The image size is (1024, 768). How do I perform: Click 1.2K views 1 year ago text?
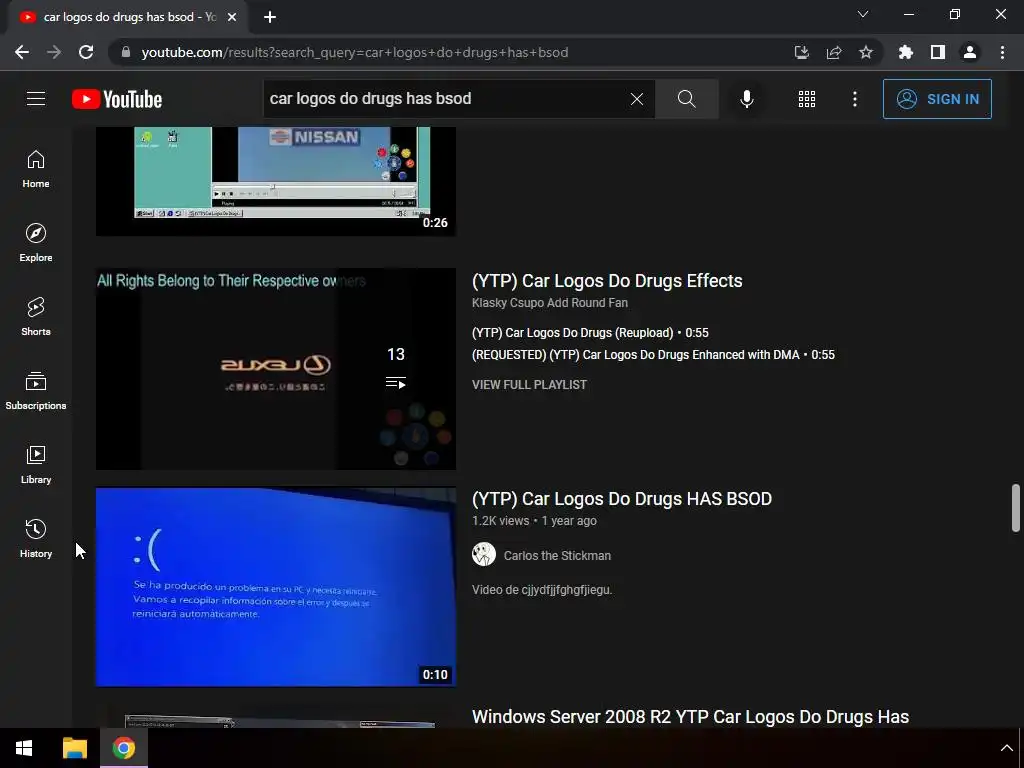534,521
